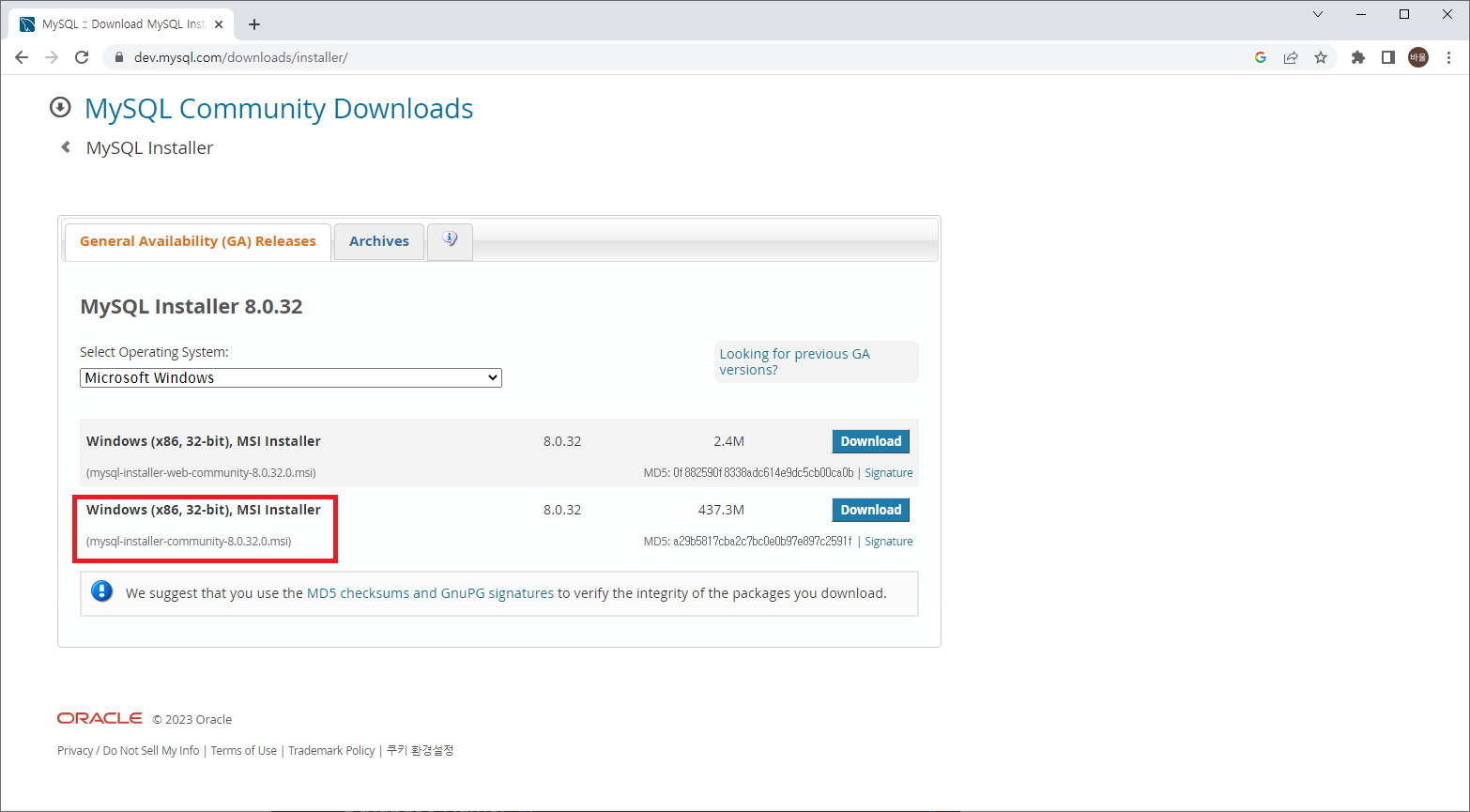1470x812 pixels.
Task: Share this page via the share icon
Action: click(1291, 57)
